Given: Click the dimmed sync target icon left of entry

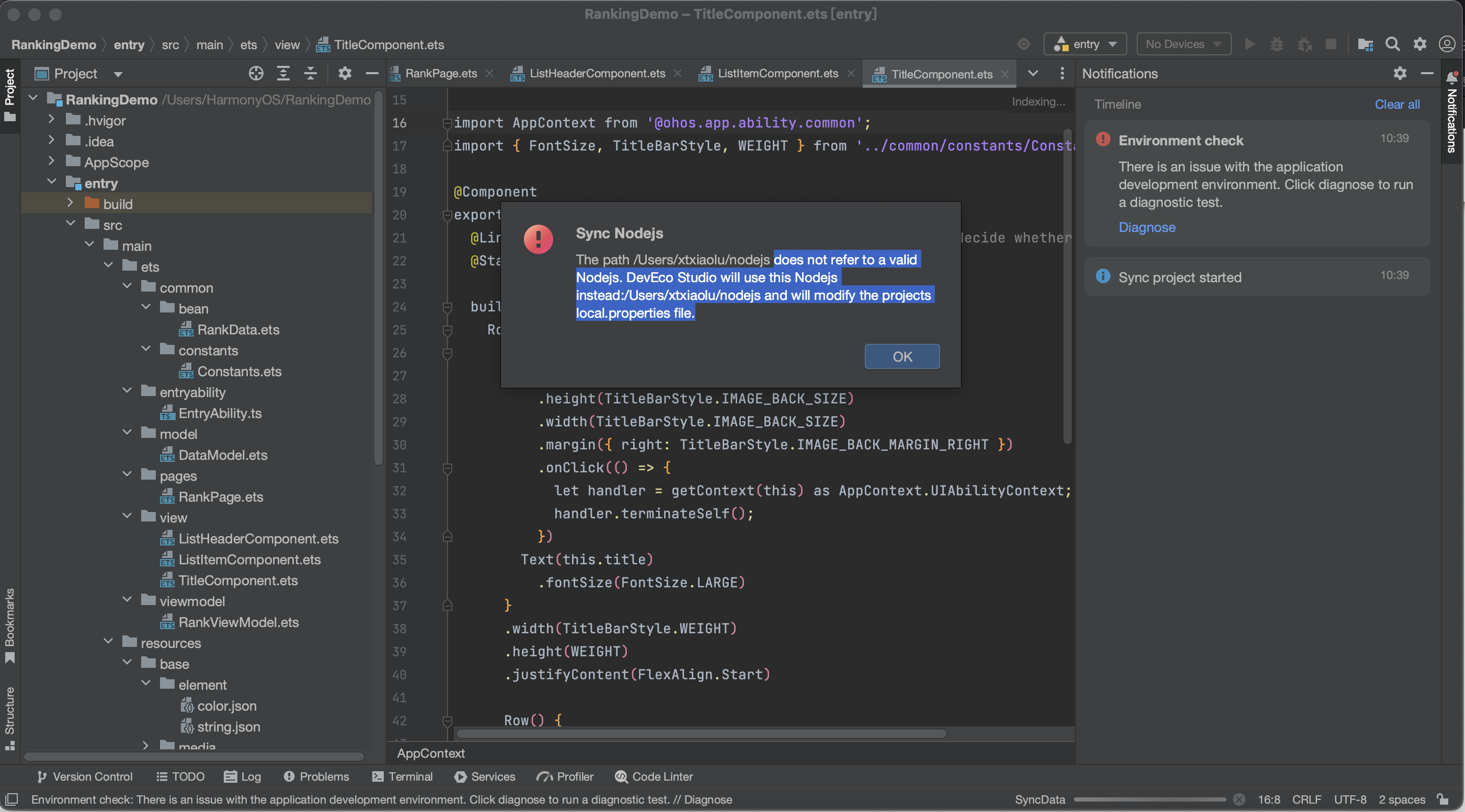Looking at the screenshot, I should point(1023,44).
